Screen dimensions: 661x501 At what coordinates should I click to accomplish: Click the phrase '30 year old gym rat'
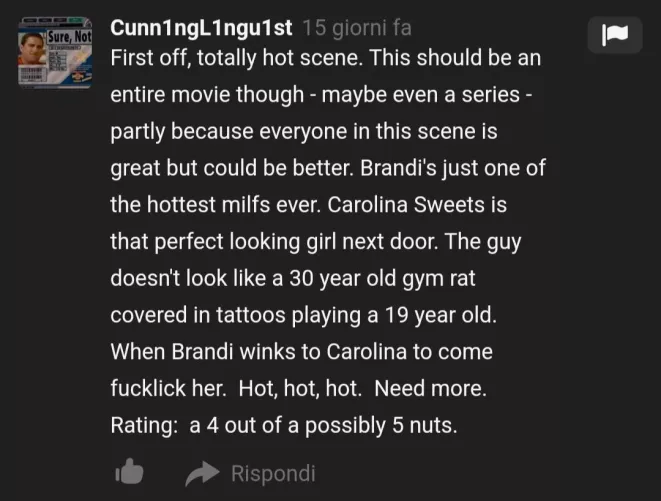coord(382,278)
